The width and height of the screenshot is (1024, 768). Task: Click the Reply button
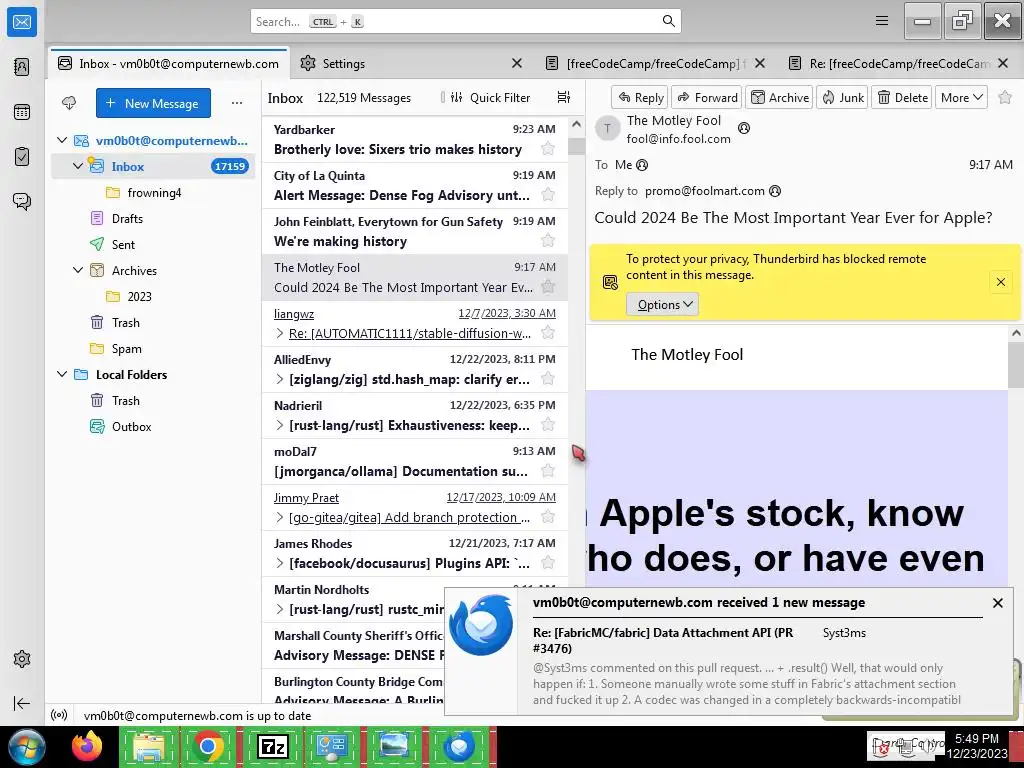click(640, 97)
